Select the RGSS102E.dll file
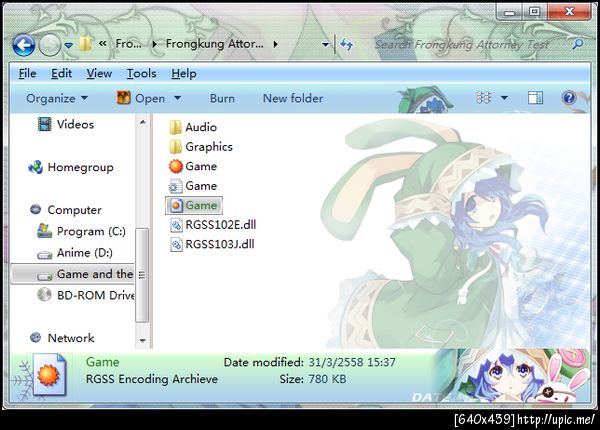 click(220, 225)
